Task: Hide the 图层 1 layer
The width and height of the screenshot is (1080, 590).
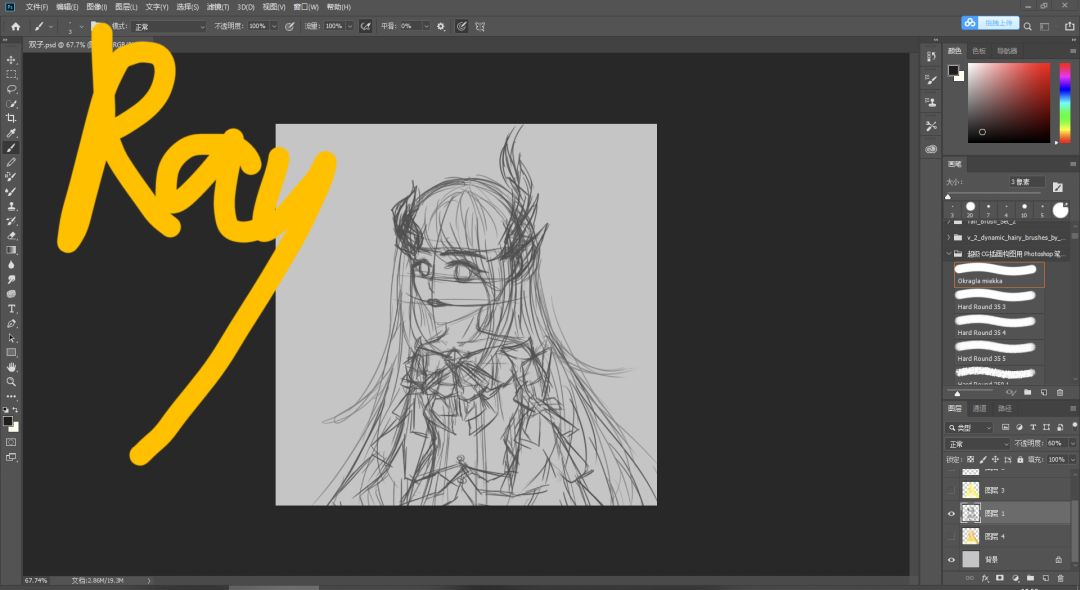Action: [x=951, y=514]
